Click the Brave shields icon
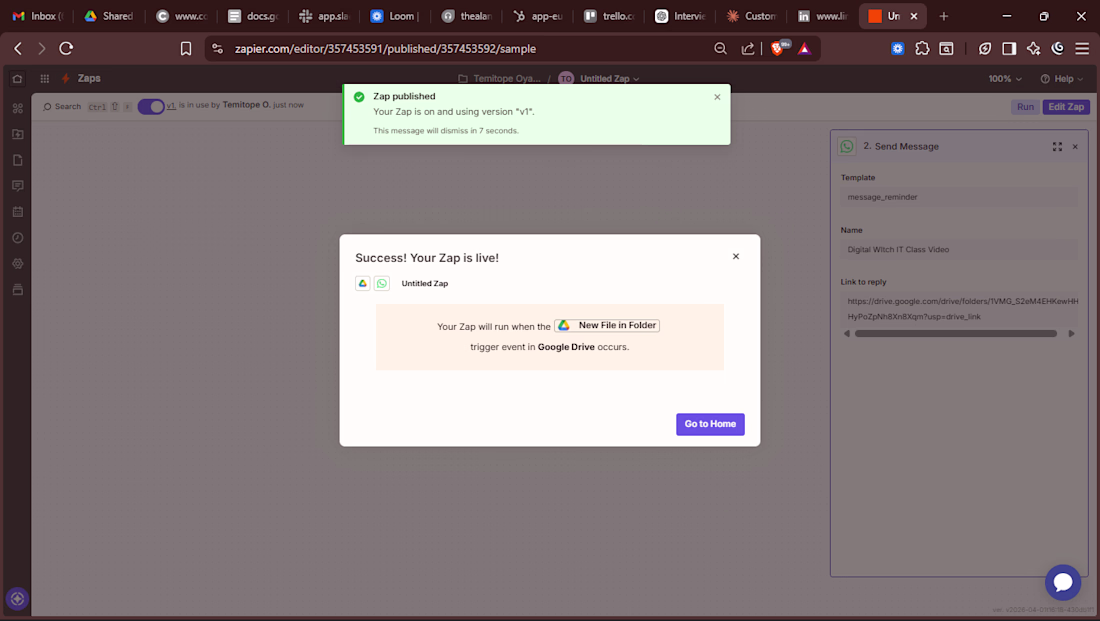 pyautogui.click(x=777, y=48)
